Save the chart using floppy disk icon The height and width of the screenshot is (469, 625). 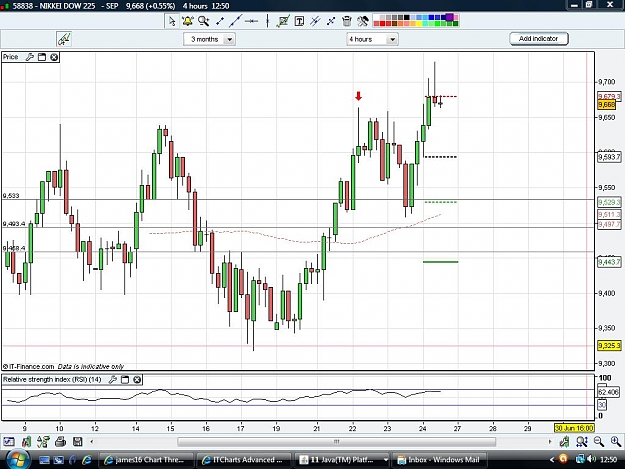pos(78,442)
